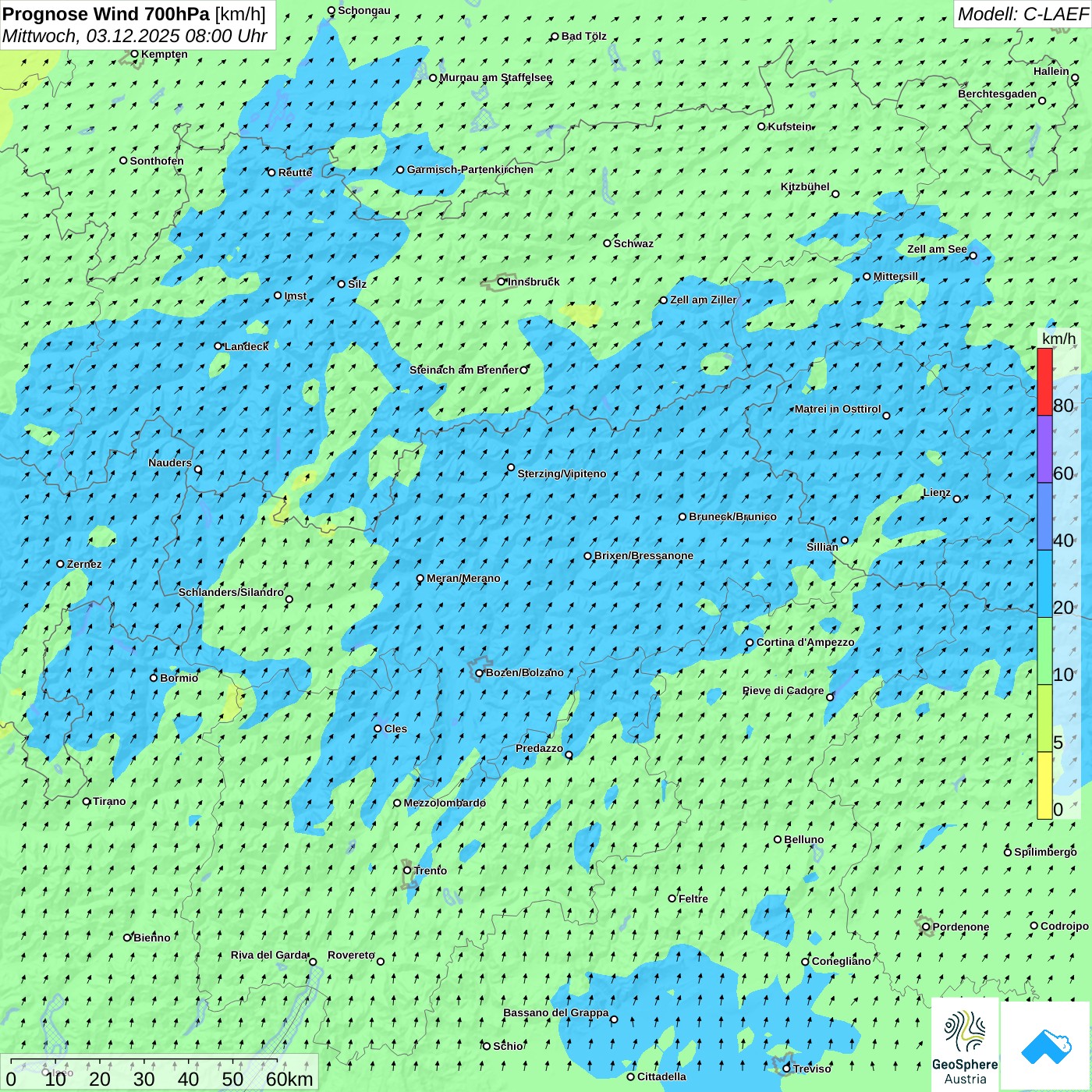Image resolution: width=1092 pixels, height=1092 pixels.
Task: Click the Pieve di Cadore label
Action: (783, 690)
